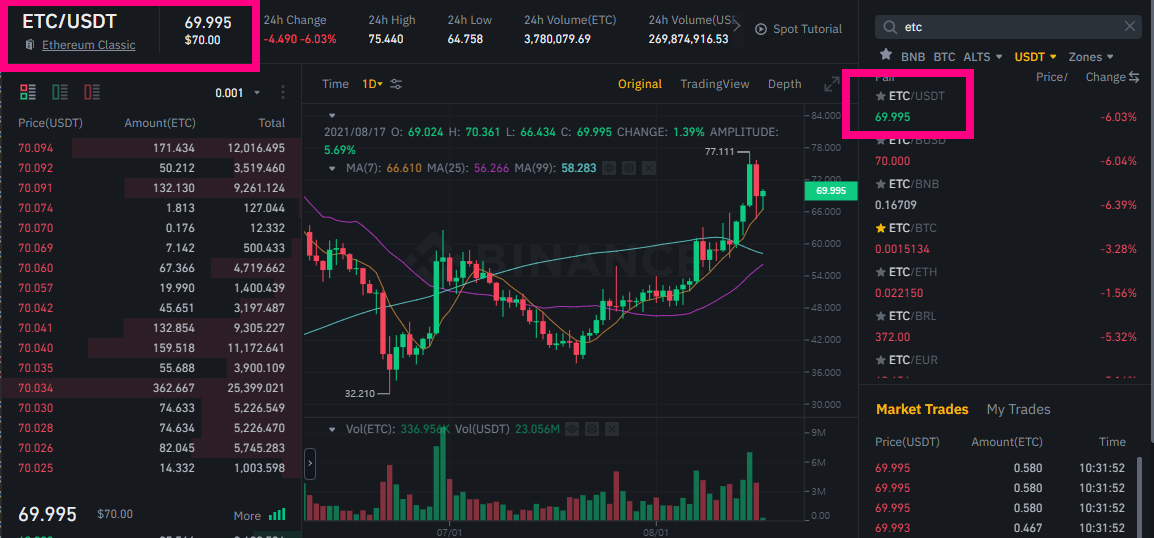
Task: Collapse the MA indicator legend arrow
Action: click(x=333, y=169)
